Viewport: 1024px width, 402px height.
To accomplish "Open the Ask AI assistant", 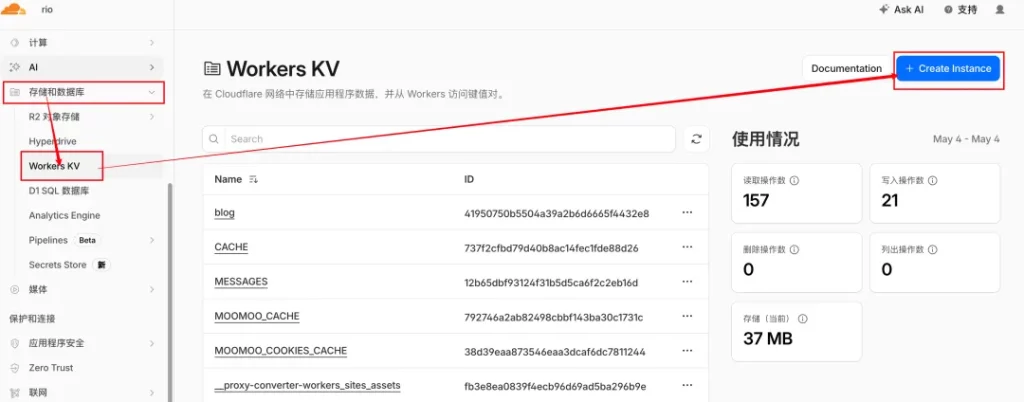I will 902,10.
